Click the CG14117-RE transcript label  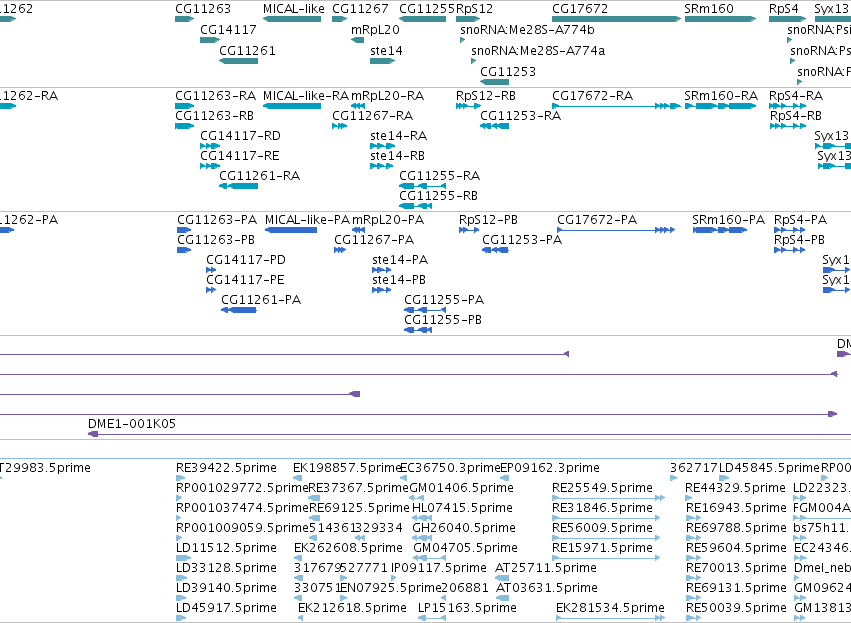(239, 156)
